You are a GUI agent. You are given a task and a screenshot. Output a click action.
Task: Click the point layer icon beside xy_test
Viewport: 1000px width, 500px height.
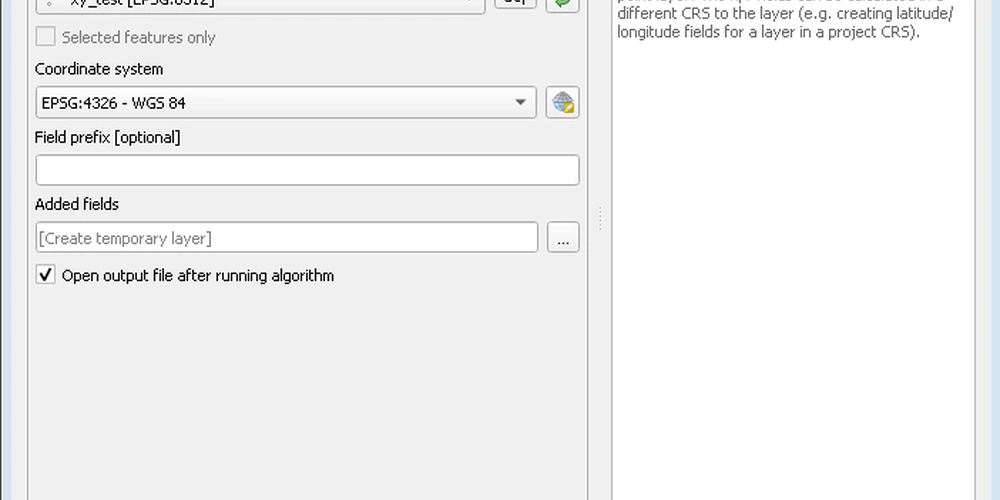50,3
